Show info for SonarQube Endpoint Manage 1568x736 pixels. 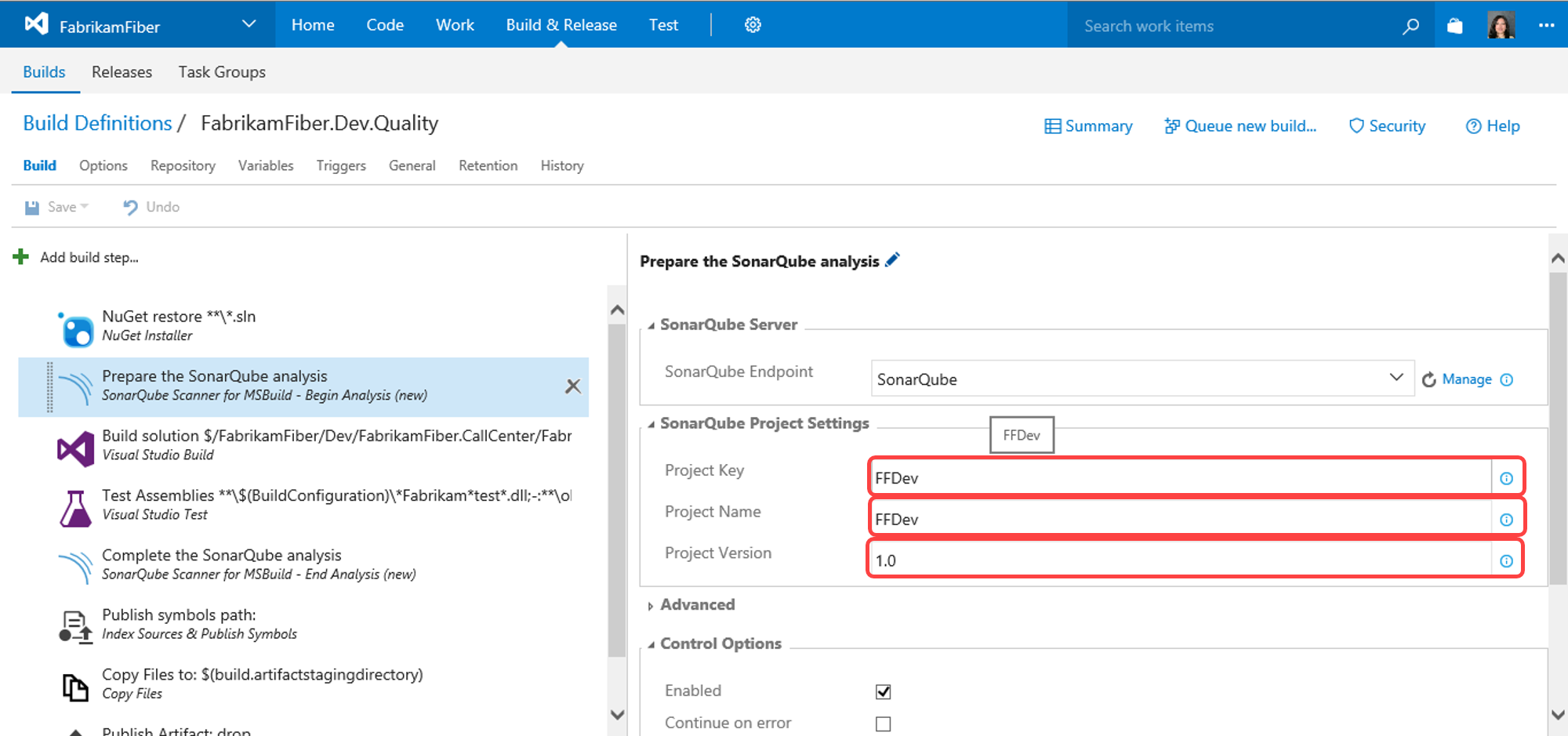[1507, 379]
